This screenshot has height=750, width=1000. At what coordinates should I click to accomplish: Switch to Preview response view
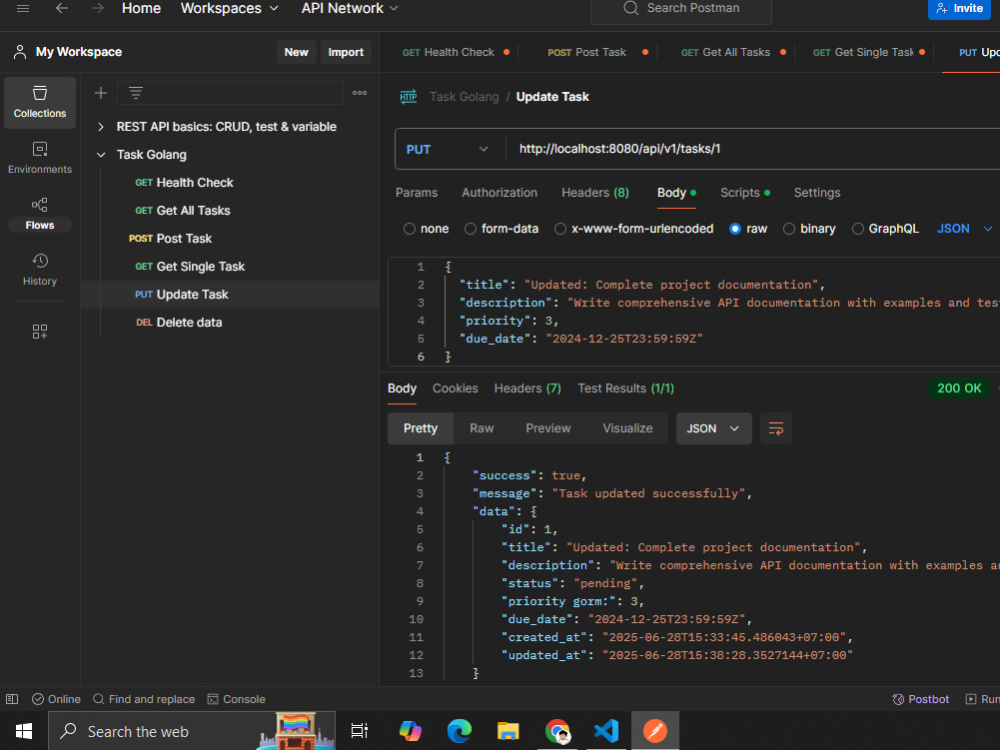point(548,429)
